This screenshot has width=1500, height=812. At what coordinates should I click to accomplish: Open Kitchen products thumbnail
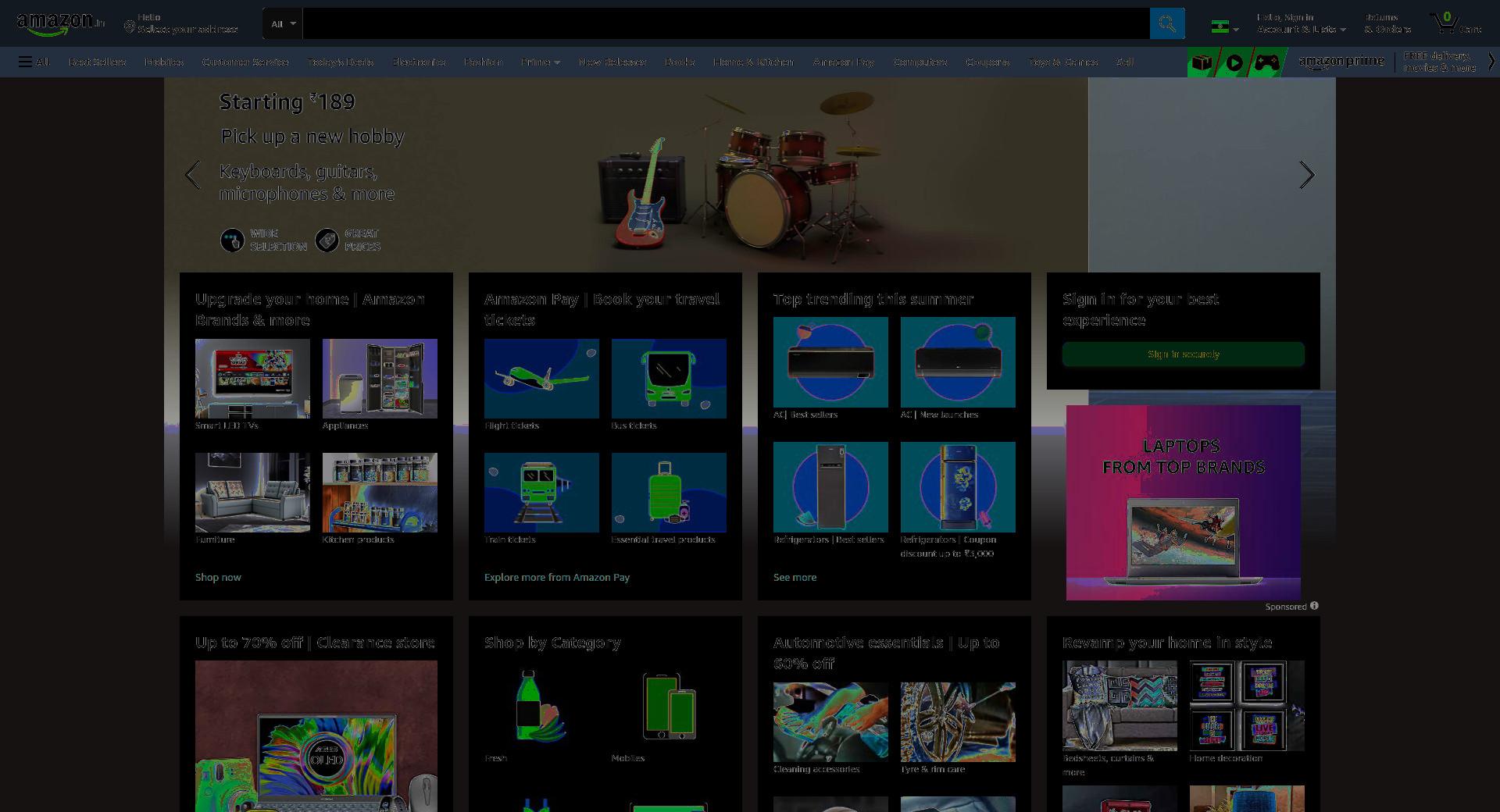pyautogui.click(x=380, y=493)
